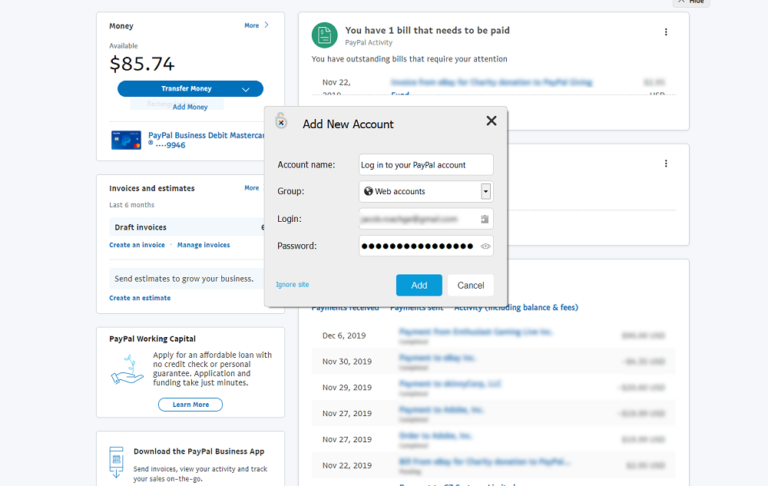This screenshot has width=768, height=486.
Task: Open three-dot menu on bill card
Action: [x=666, y=32]
